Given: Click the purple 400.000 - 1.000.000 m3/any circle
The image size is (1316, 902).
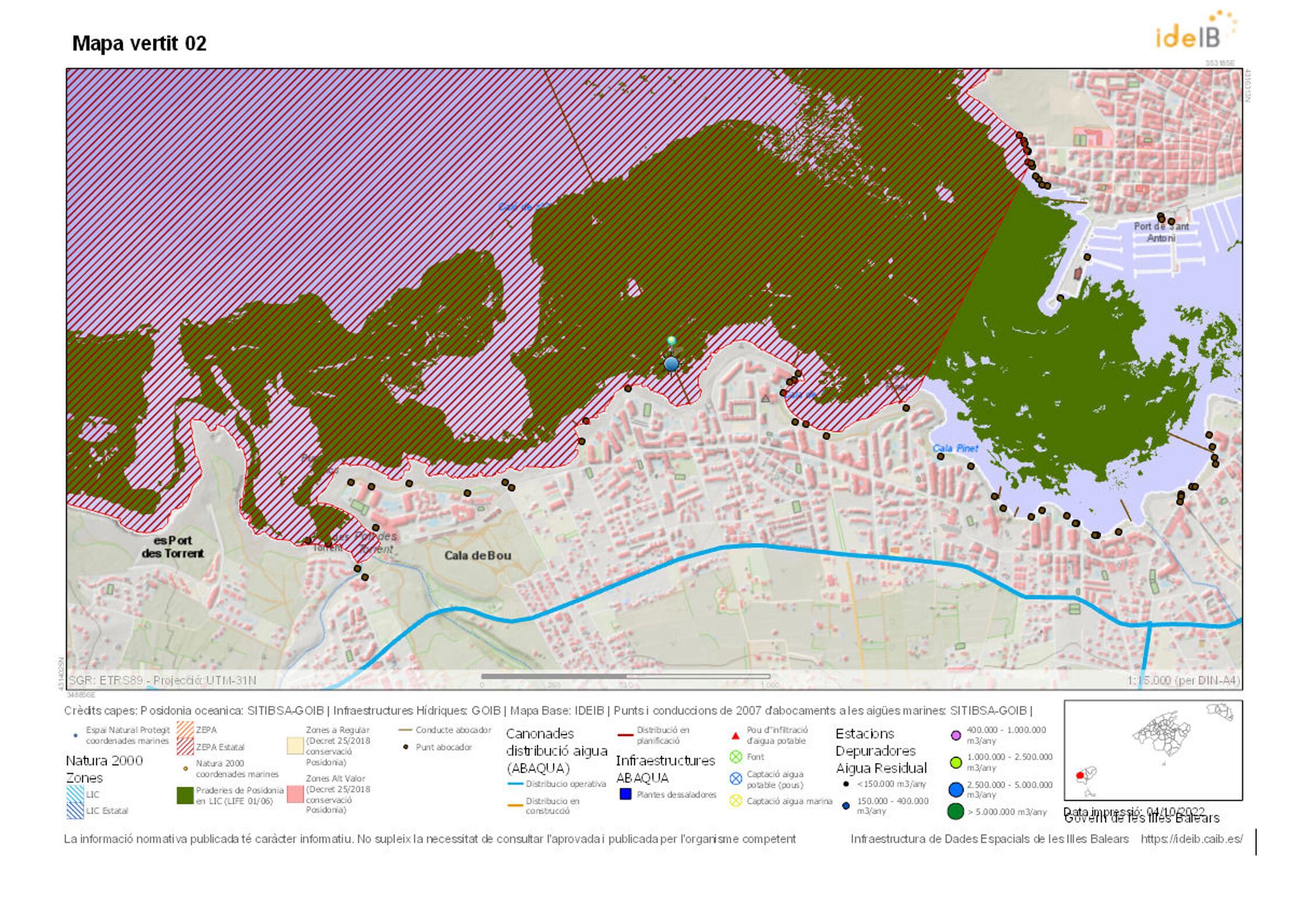Looking at the screenshot, I should (955, 735).
